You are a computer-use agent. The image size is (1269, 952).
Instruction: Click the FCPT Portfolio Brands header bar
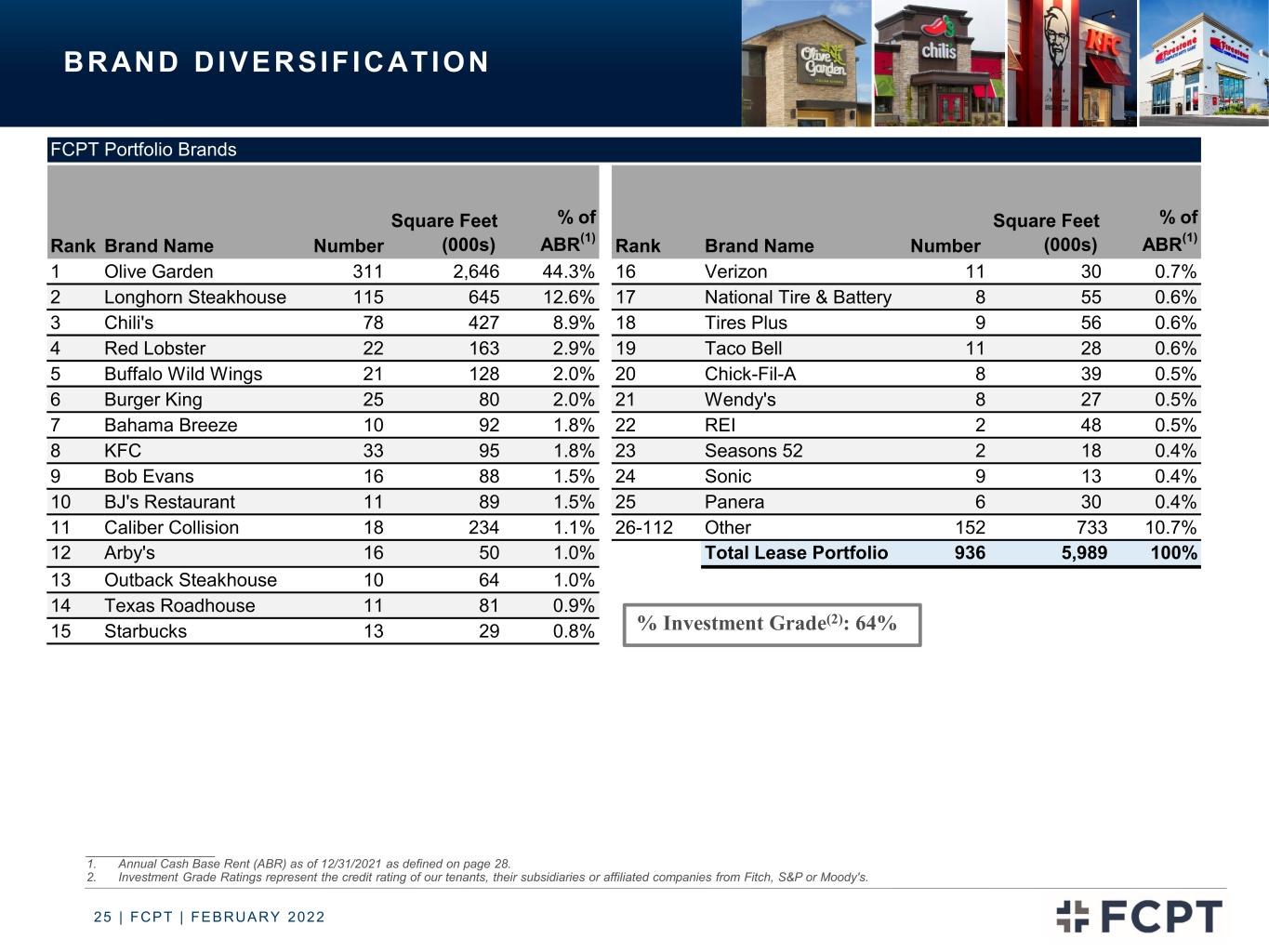(624, 150)
